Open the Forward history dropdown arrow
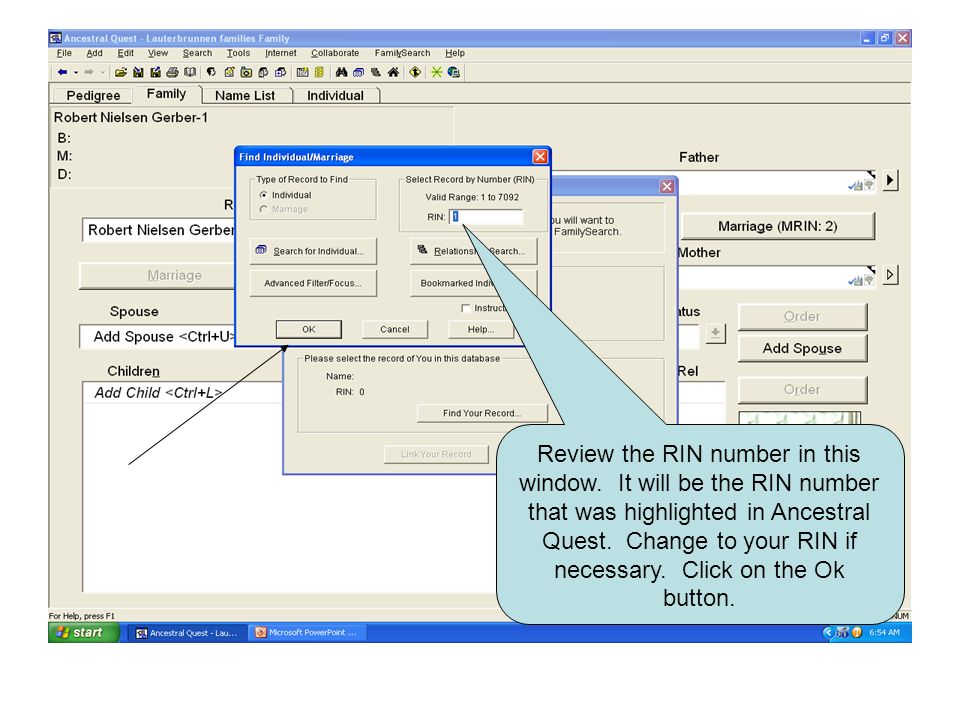The height and width of the screenshot is (720, 960). pyautogui.click(x=103, y=72)
